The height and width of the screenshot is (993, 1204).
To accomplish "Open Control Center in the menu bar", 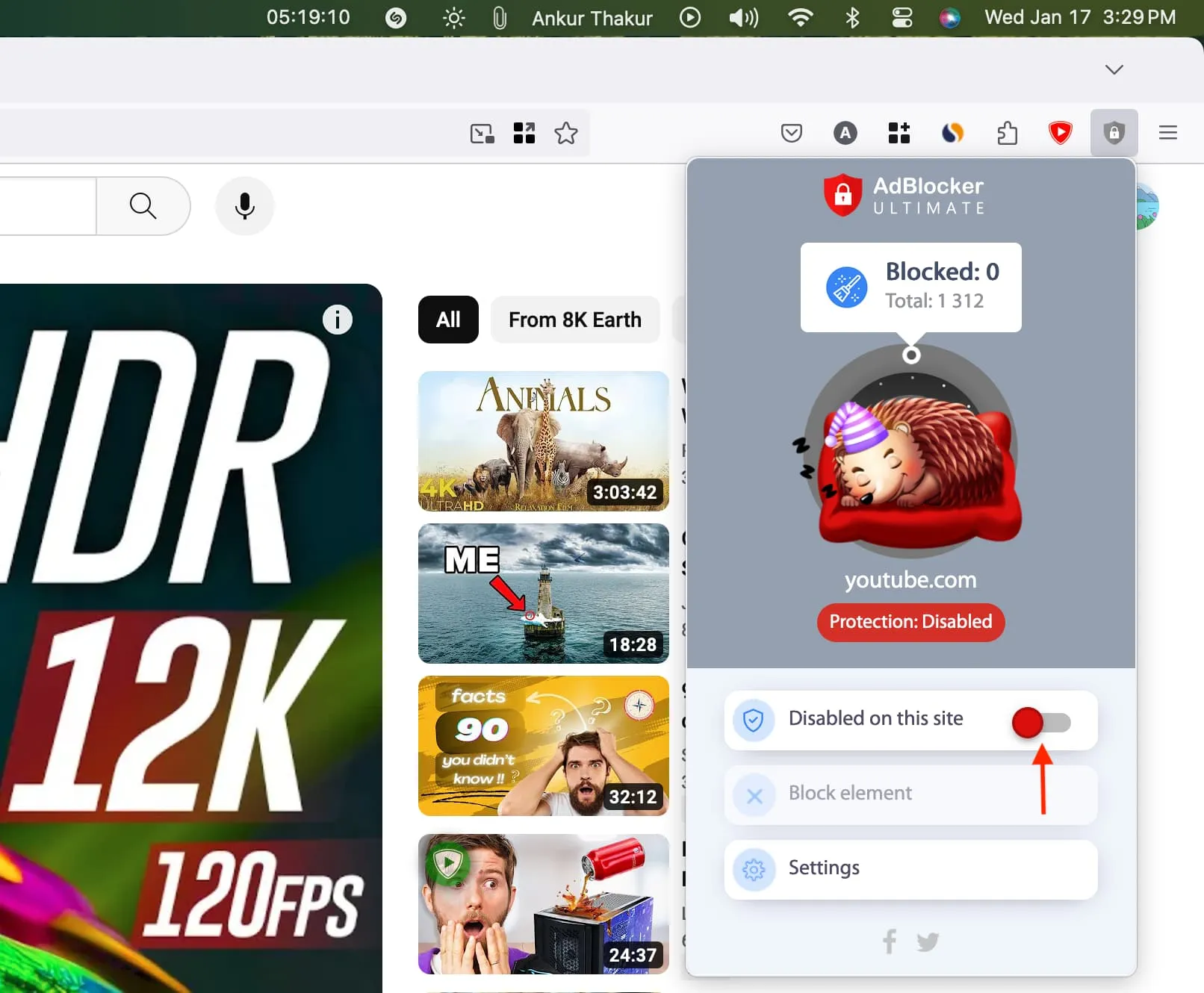I will (x=902, y=18).
